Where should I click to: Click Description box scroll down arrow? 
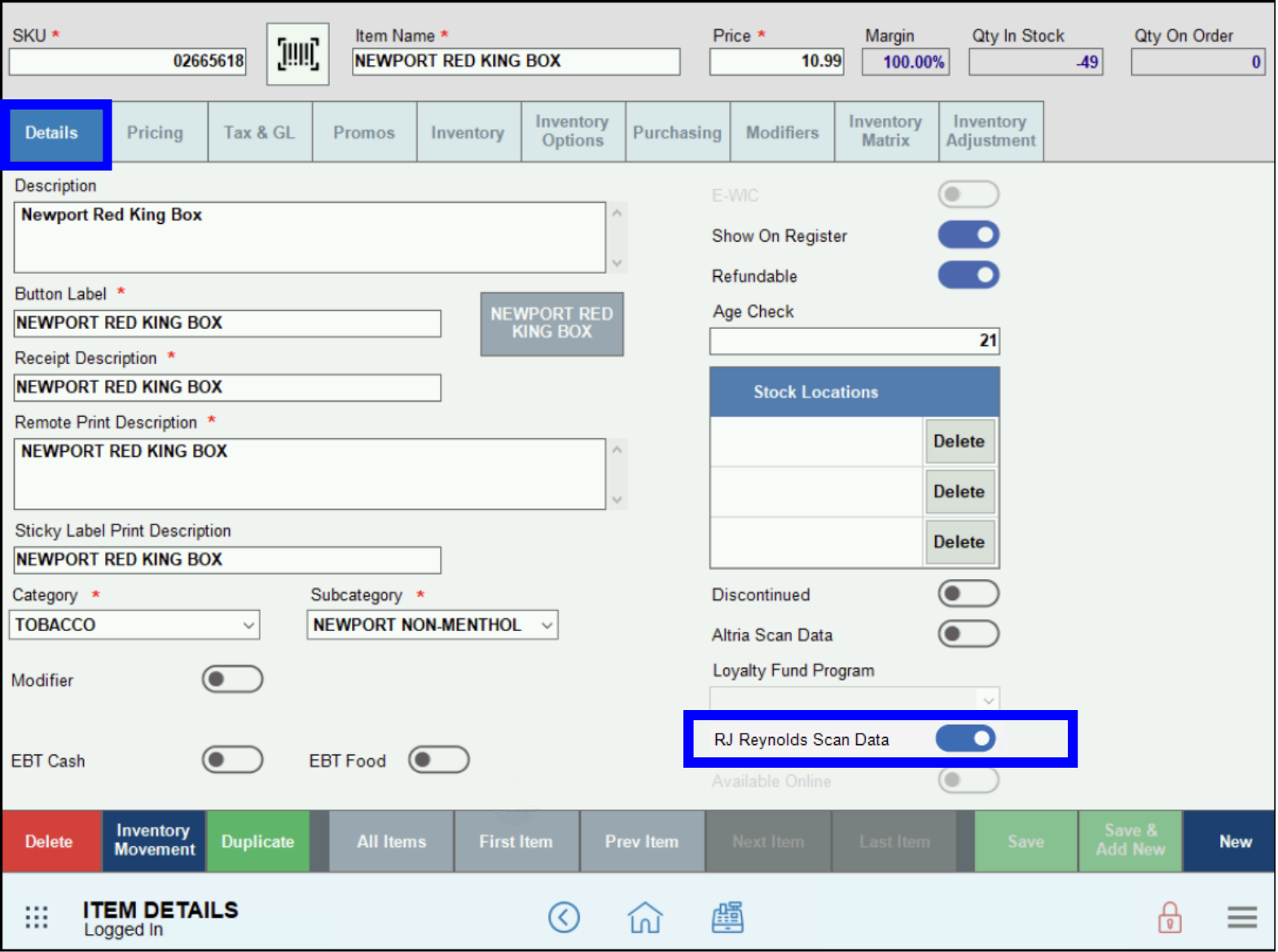click(x=617, y=262)
